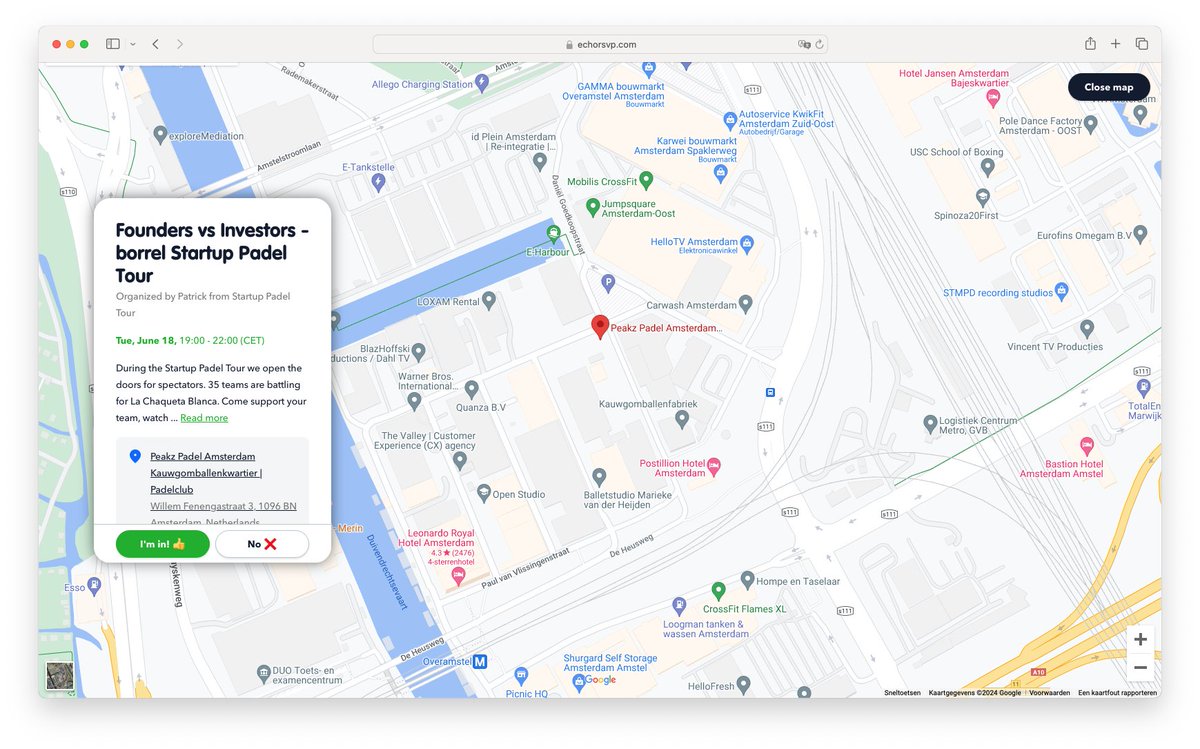Click the Picnic HQ marker
The width and height of the screenshot is (1200, 749).
tap(520, 674)
